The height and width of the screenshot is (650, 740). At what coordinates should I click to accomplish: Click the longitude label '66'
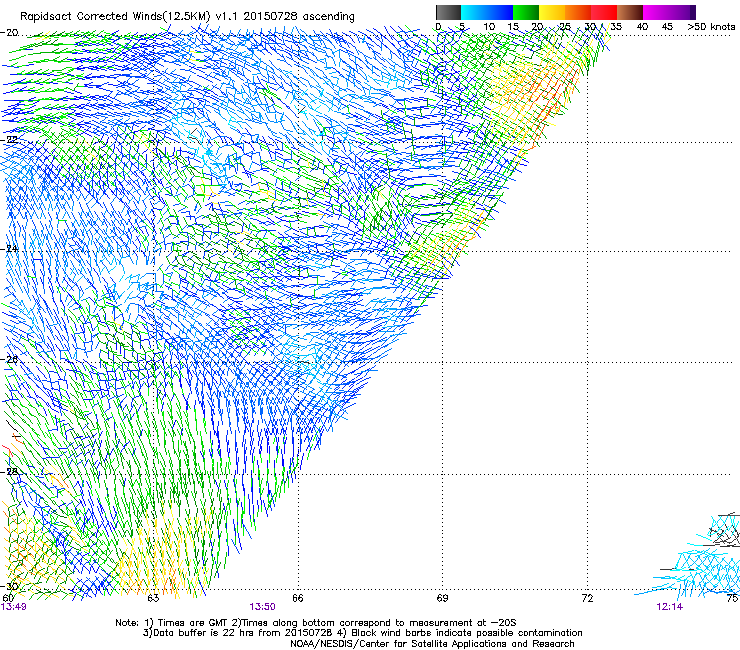click(298, 599)
